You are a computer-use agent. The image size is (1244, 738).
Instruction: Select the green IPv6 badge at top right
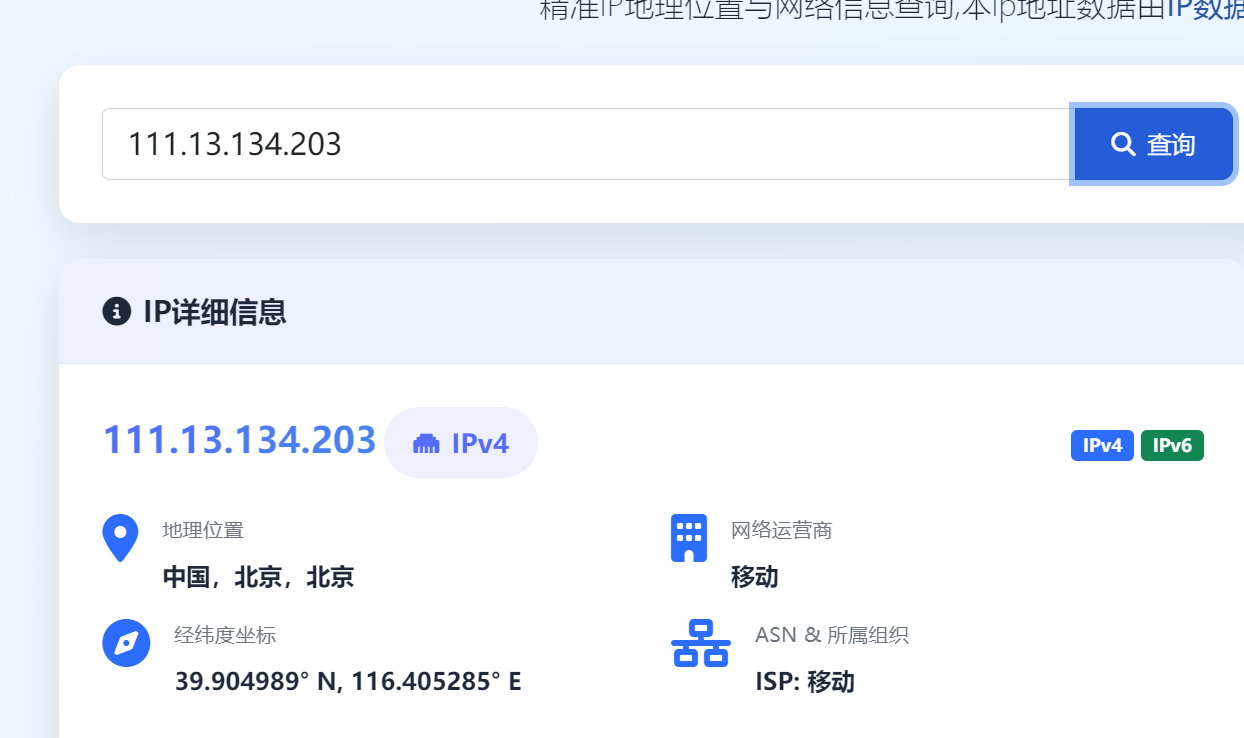(1172, 445)
